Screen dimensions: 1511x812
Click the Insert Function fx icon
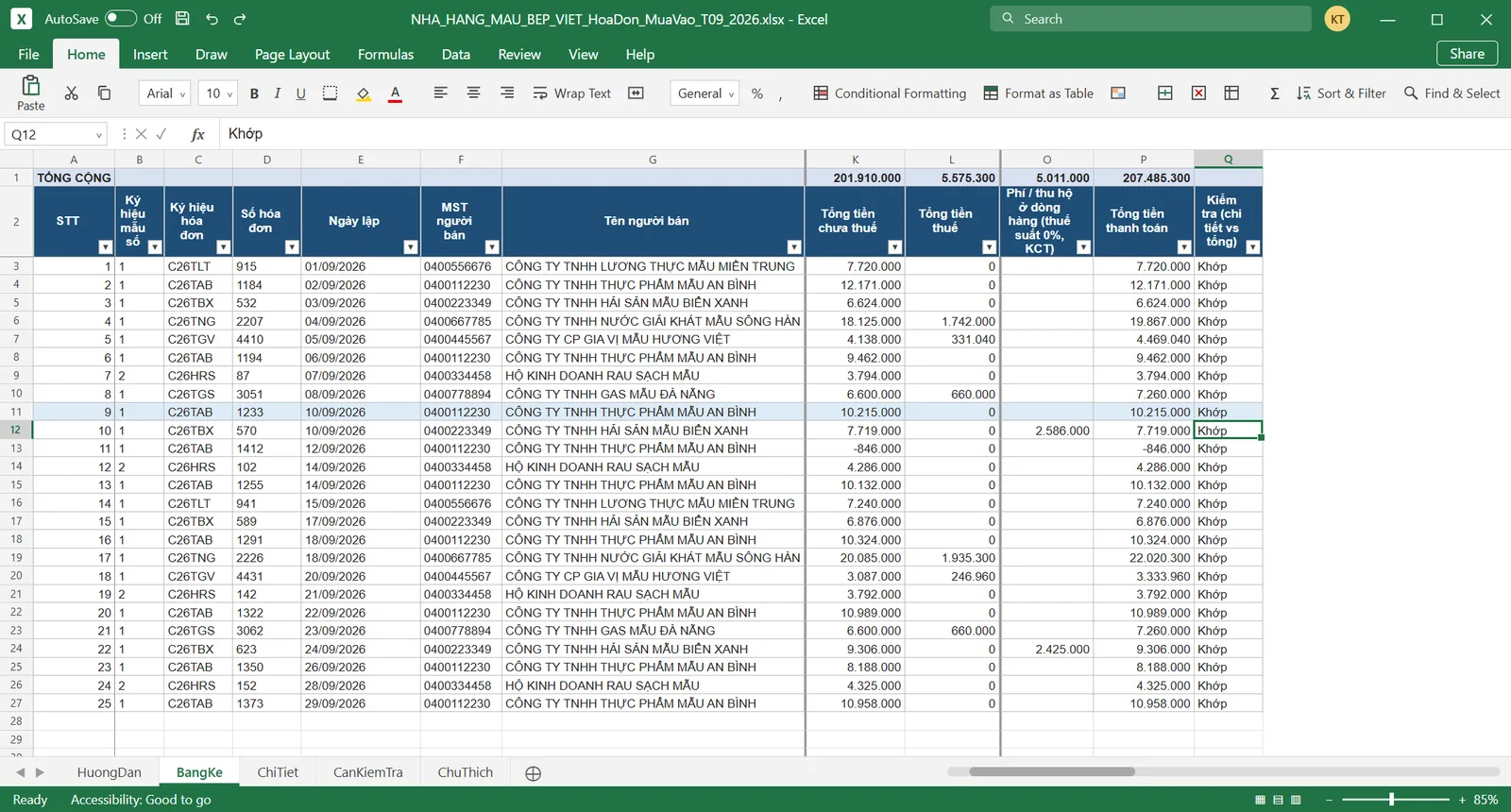pyautogui.click(x=197, y=134)
